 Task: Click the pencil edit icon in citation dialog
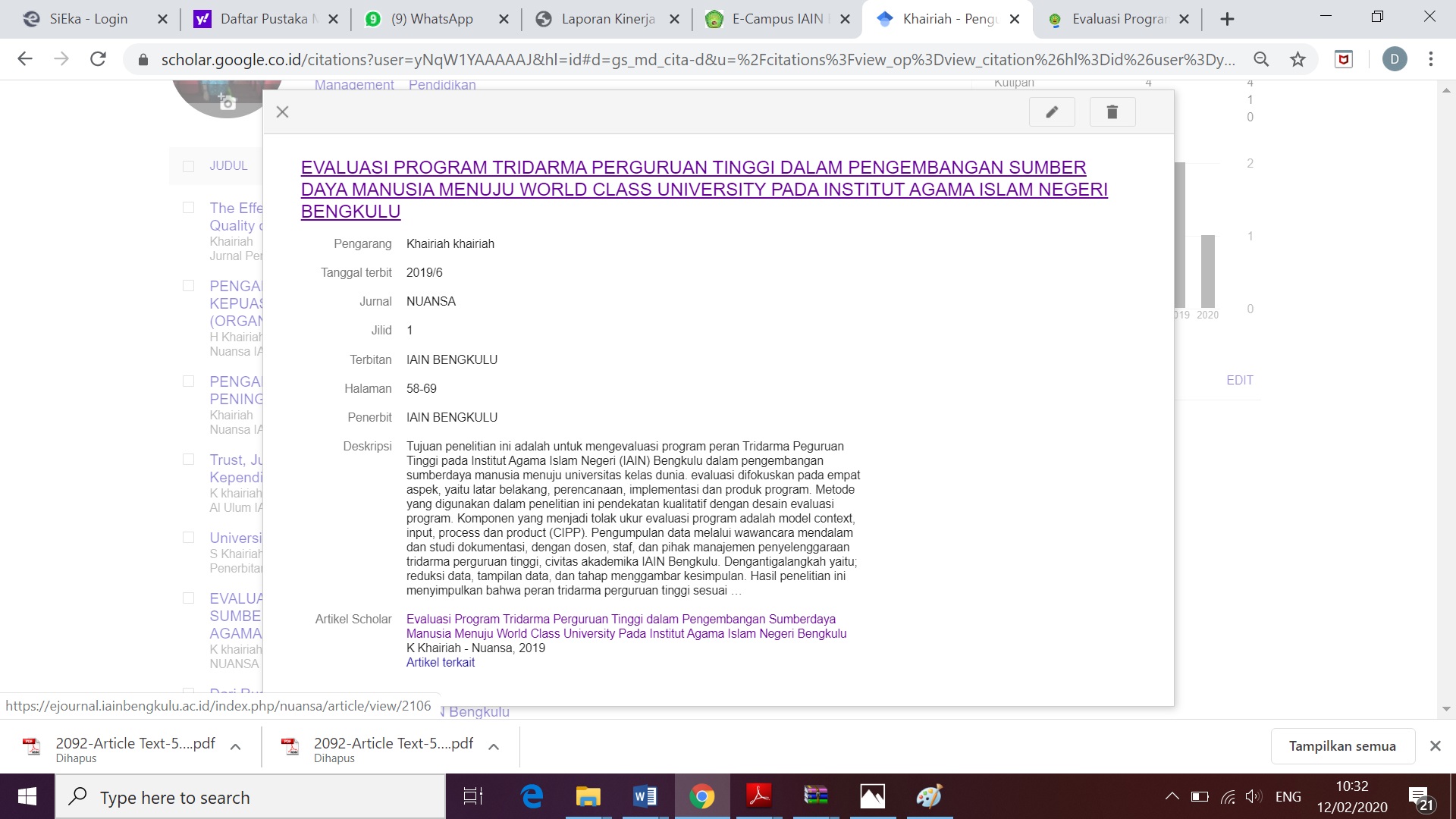(1052, 112)
